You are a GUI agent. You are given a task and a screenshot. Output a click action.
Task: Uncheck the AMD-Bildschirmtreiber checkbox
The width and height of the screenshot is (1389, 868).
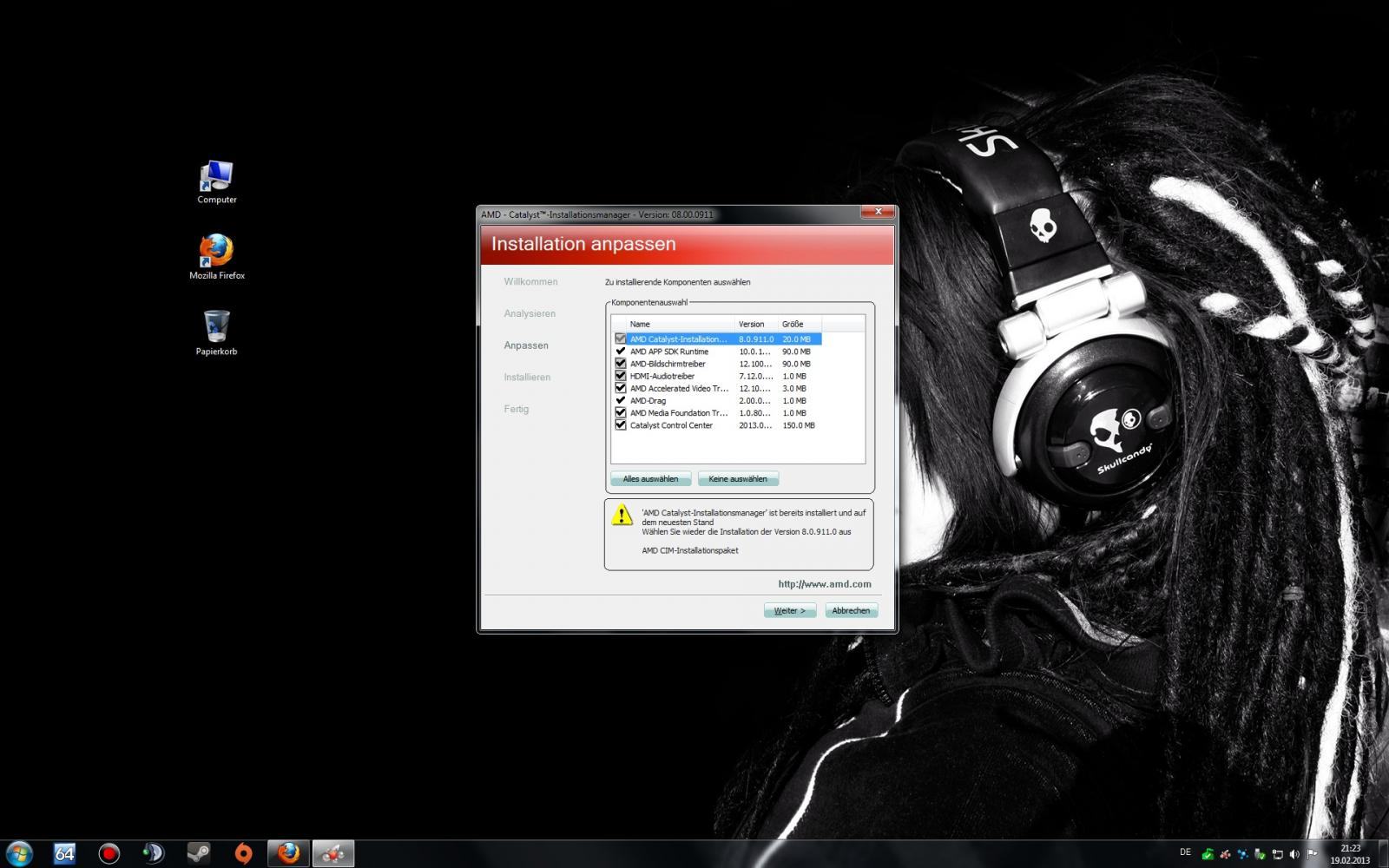[620, 364]
